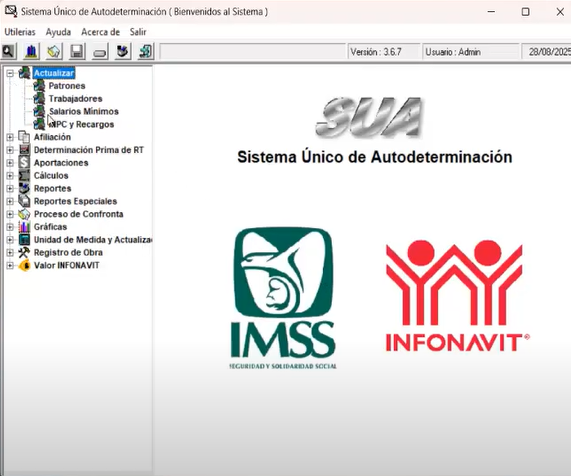The width and height of the screenshot is (571, 476).
Task: Click the icon beside Patrones
Action: (39, 86)
